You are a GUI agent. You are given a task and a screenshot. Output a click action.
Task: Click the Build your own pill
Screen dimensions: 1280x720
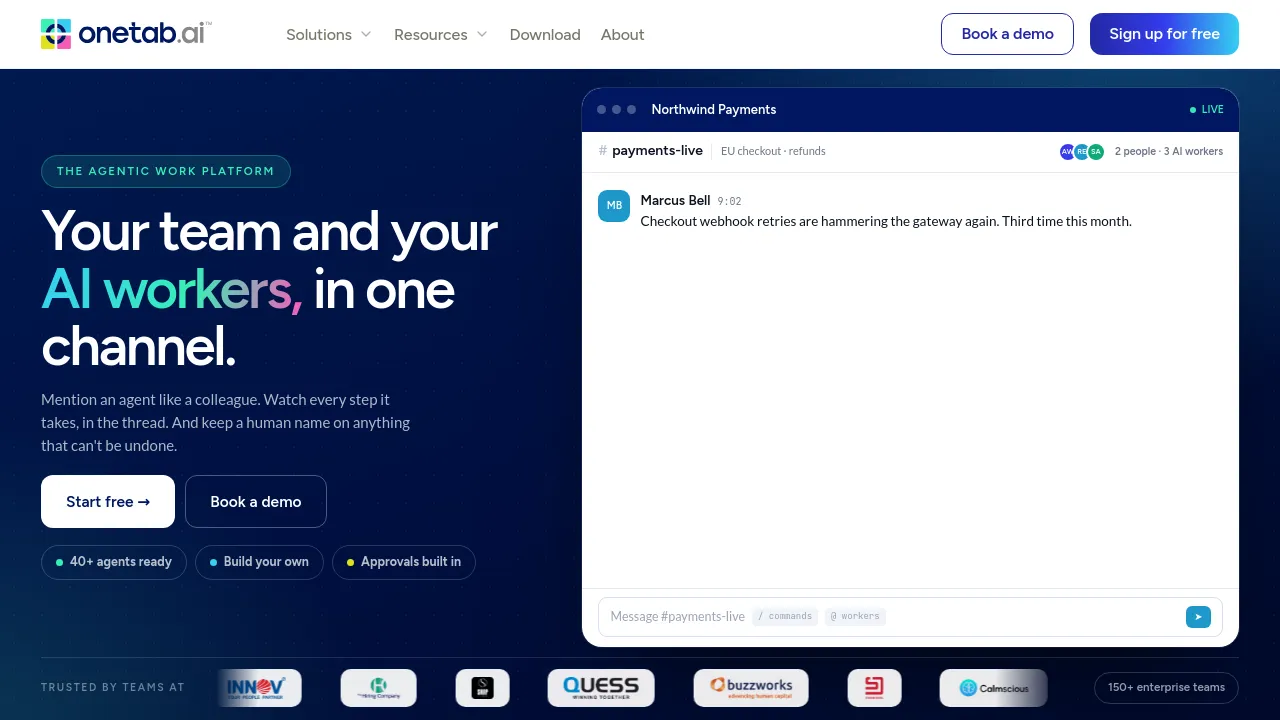[259, 562]
